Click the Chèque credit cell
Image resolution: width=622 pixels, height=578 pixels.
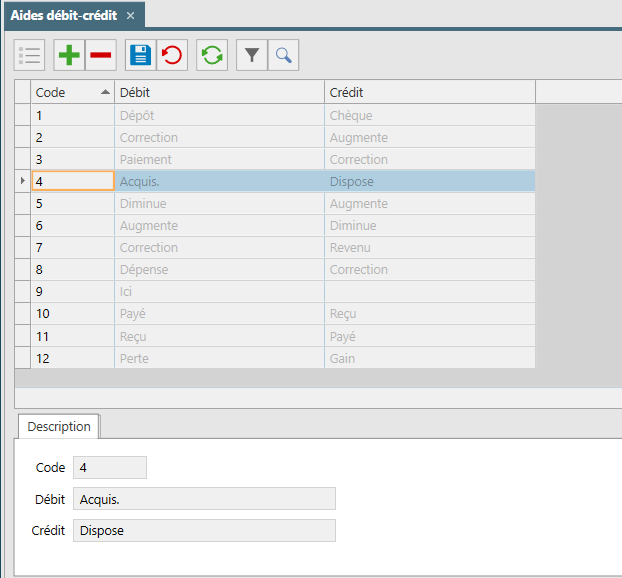(430, 115)
